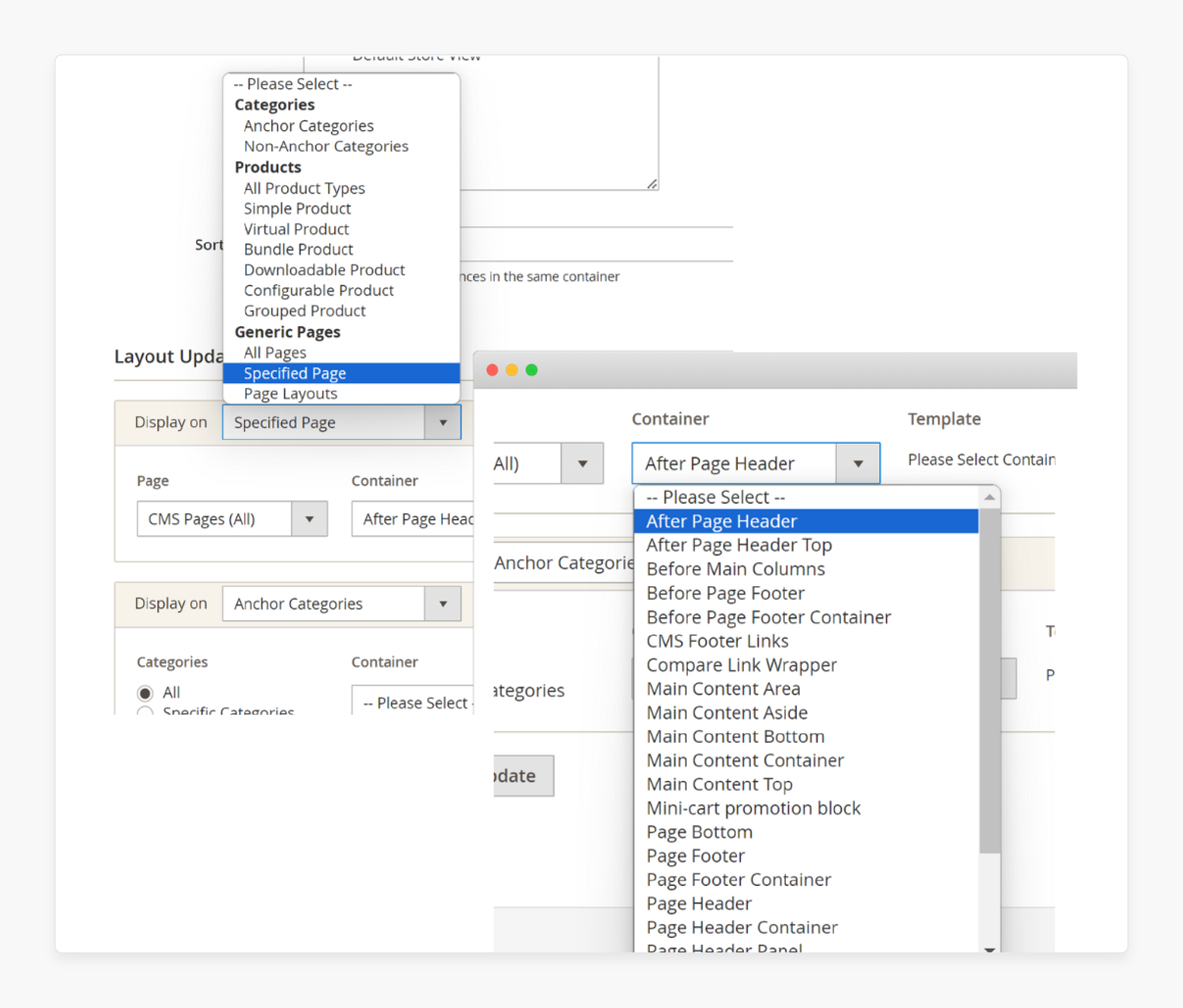The height and width of the screenshot is (1008, 1183).
Task: Choose Virtual Product option
Action: 341,229
